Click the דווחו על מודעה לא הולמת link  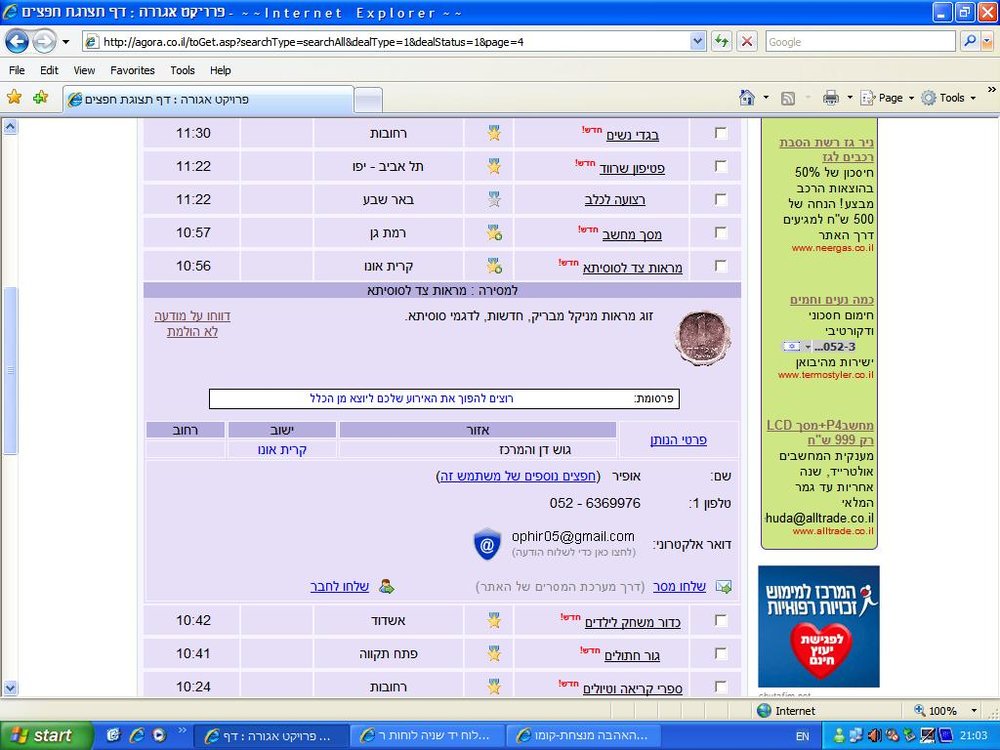tap(192, 323)
